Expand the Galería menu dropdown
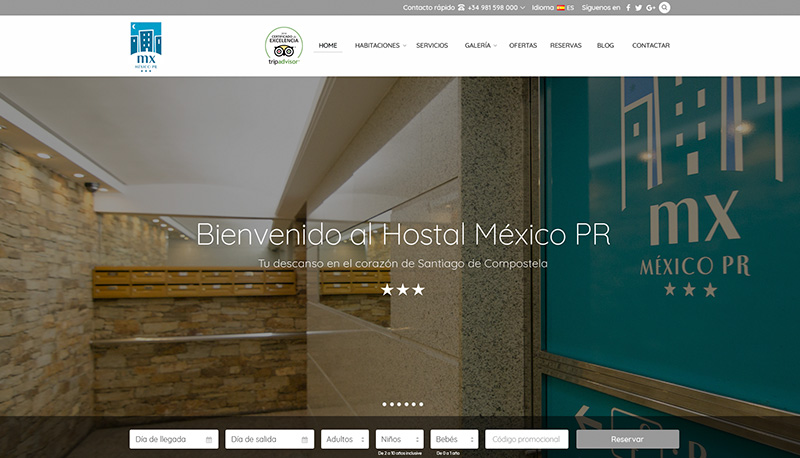The image size is (800, 458). [x=480, y=45]
